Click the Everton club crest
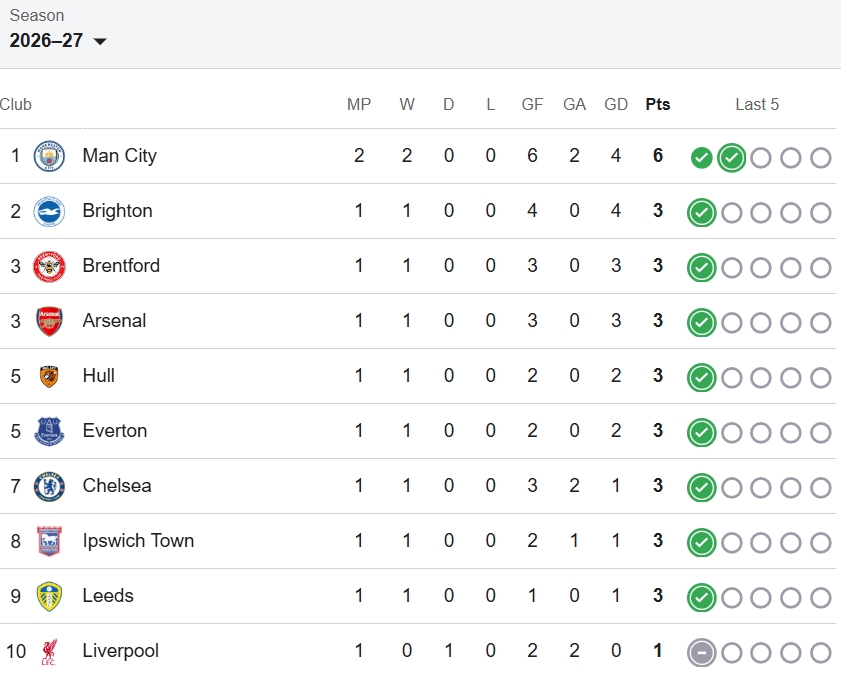This screenshot has height=677, width=841. click(49, 431)
